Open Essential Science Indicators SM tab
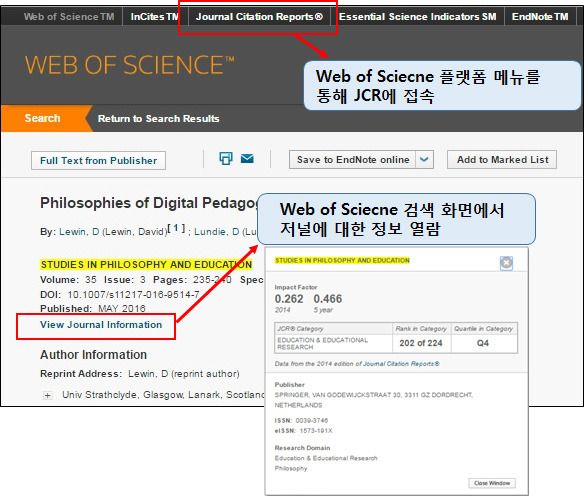This screenshot has height=496, width=584. (418, 17)
